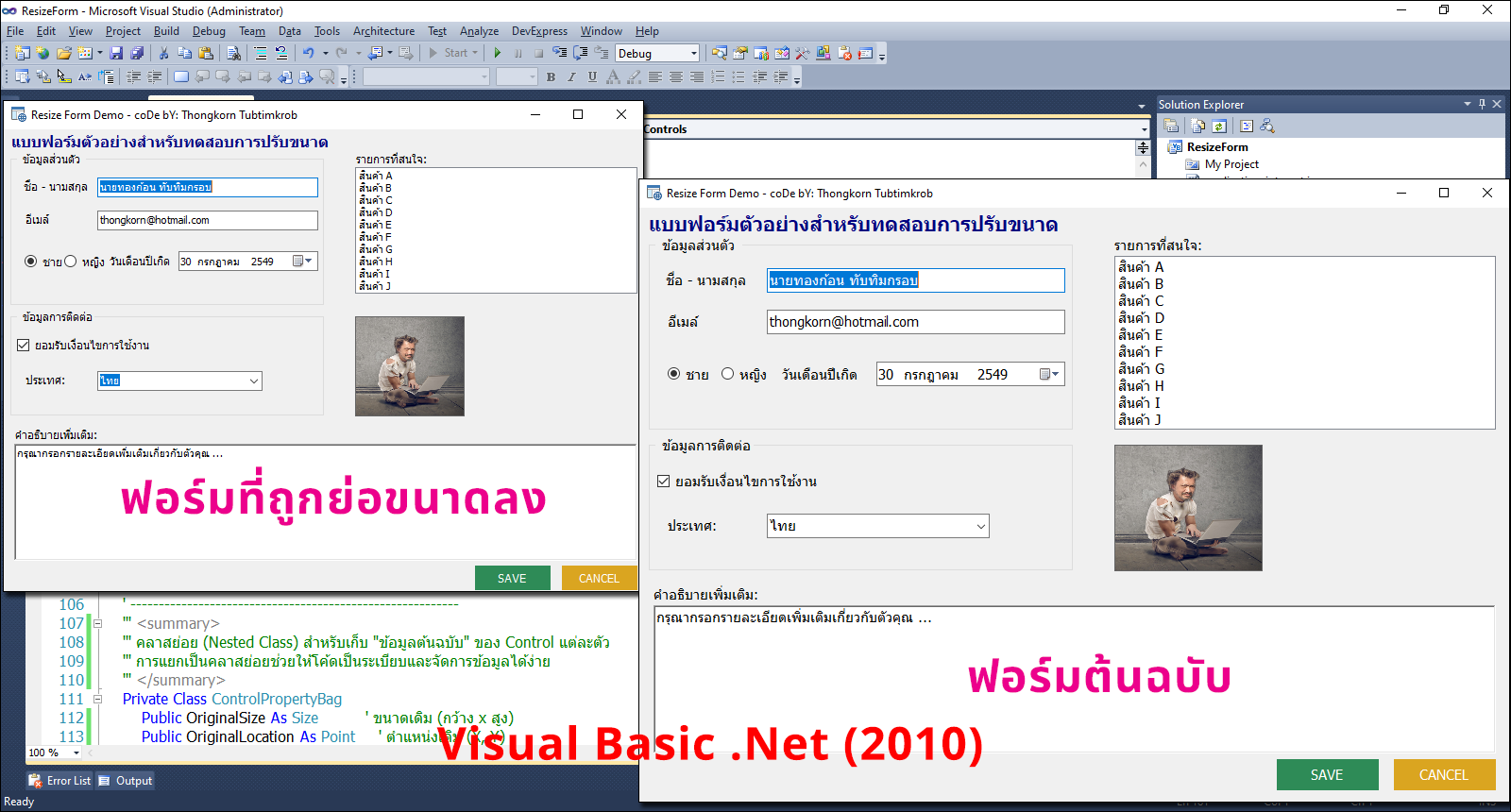Open the date picker calendar in the shrunken form
Viewport: 1511px width, 812px height.
[302, 262]
